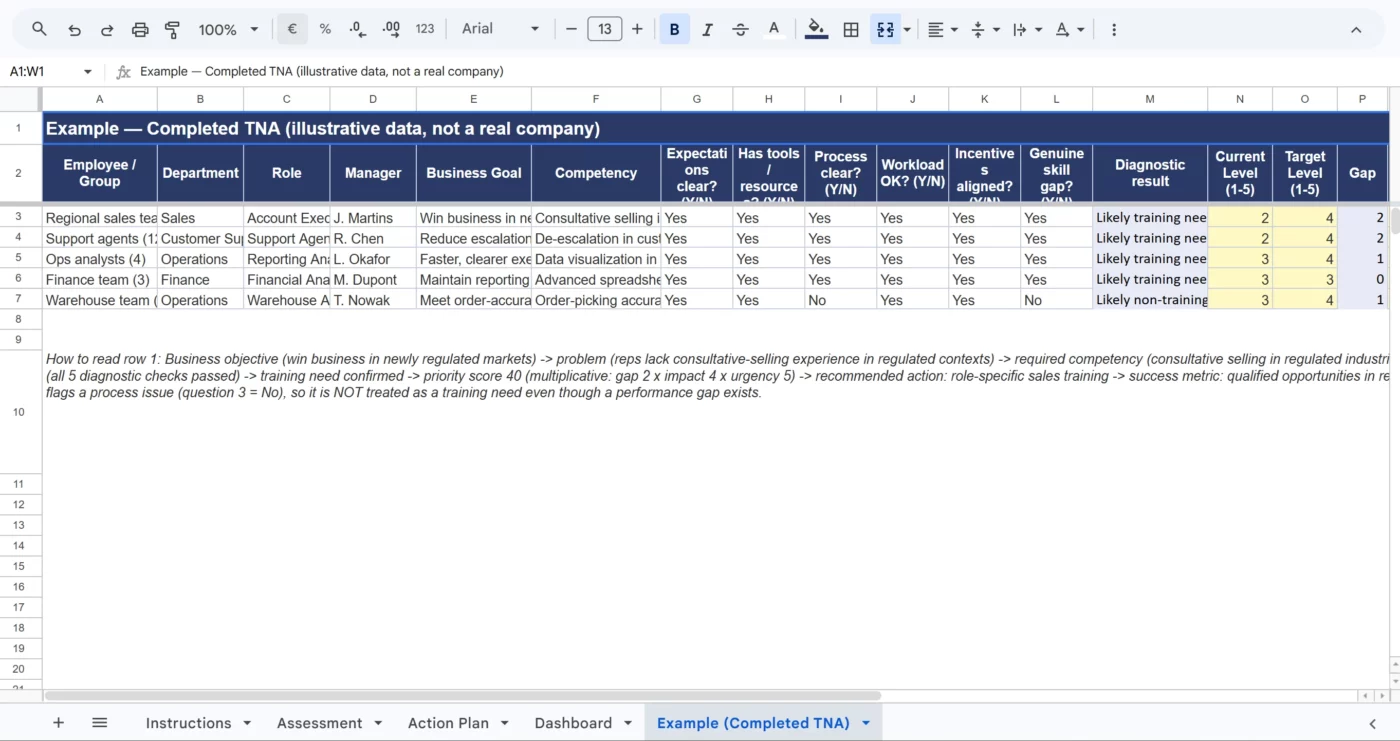
Task: Open the 123 number formats menu
Action: click(425, 30)
